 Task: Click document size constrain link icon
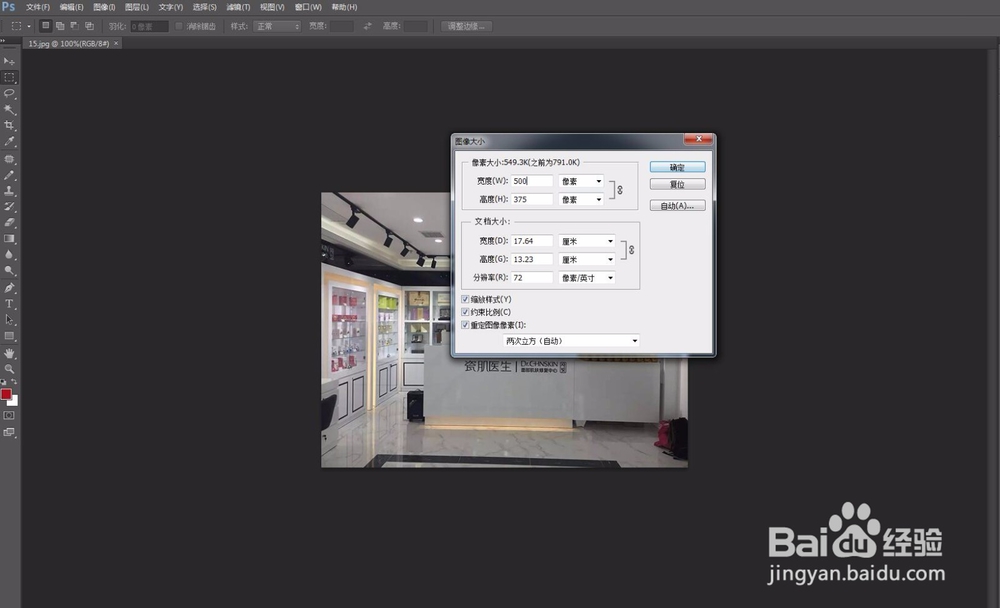click(631, 250)
